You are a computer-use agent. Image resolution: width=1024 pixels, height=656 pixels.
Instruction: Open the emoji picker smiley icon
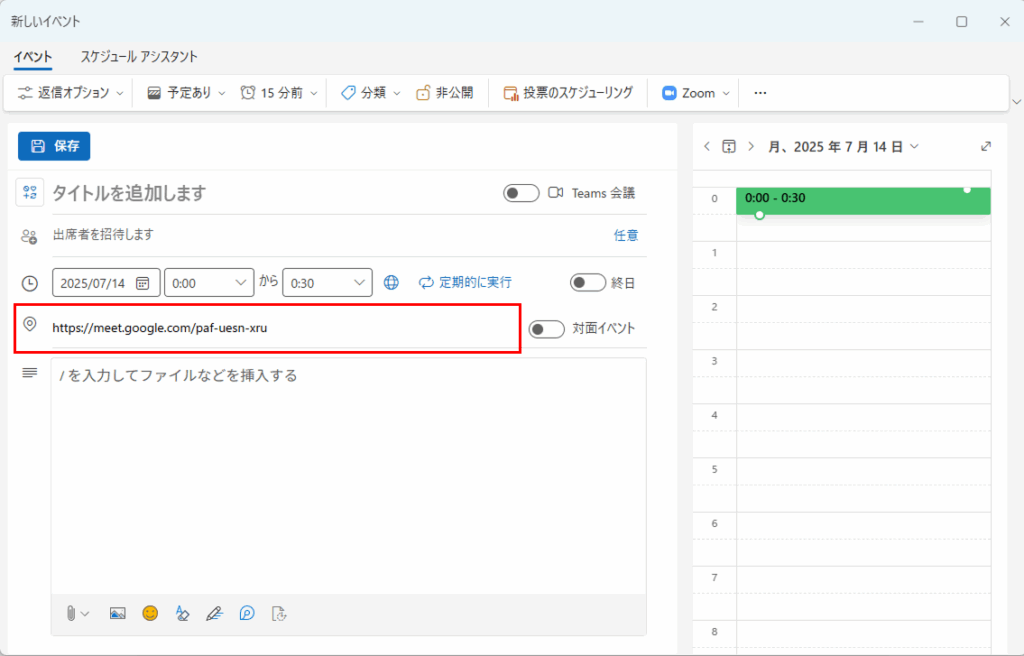click(x=150, y=613)
